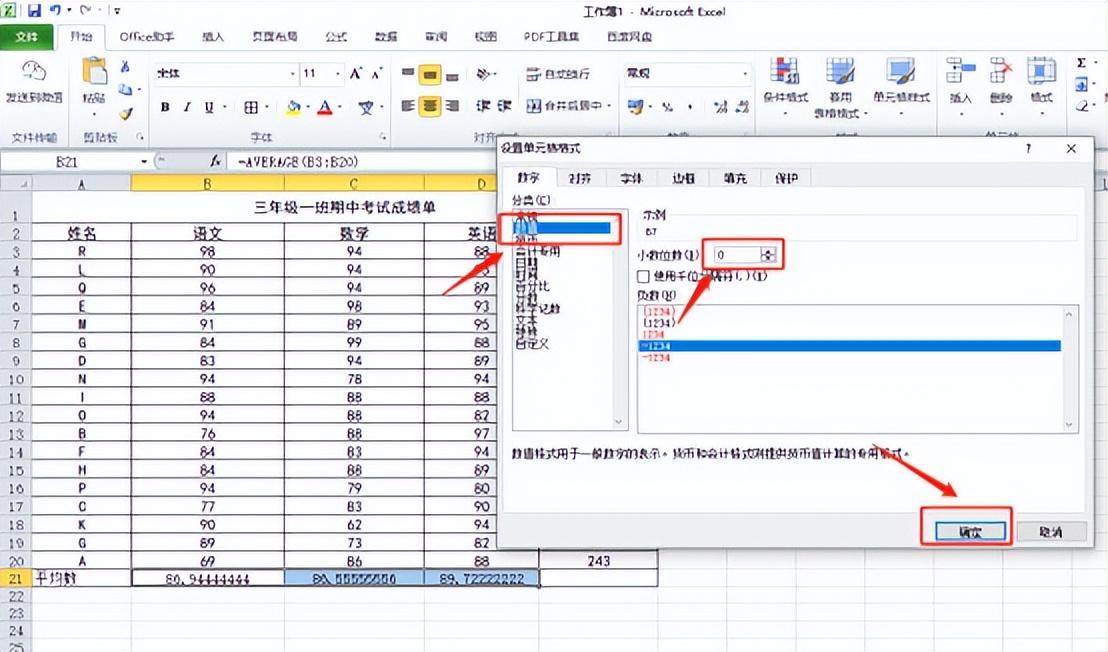Click the Decrease Font Size icon
The width and height of the screenshot is (1108, 652).
click(x=377, y=73)
